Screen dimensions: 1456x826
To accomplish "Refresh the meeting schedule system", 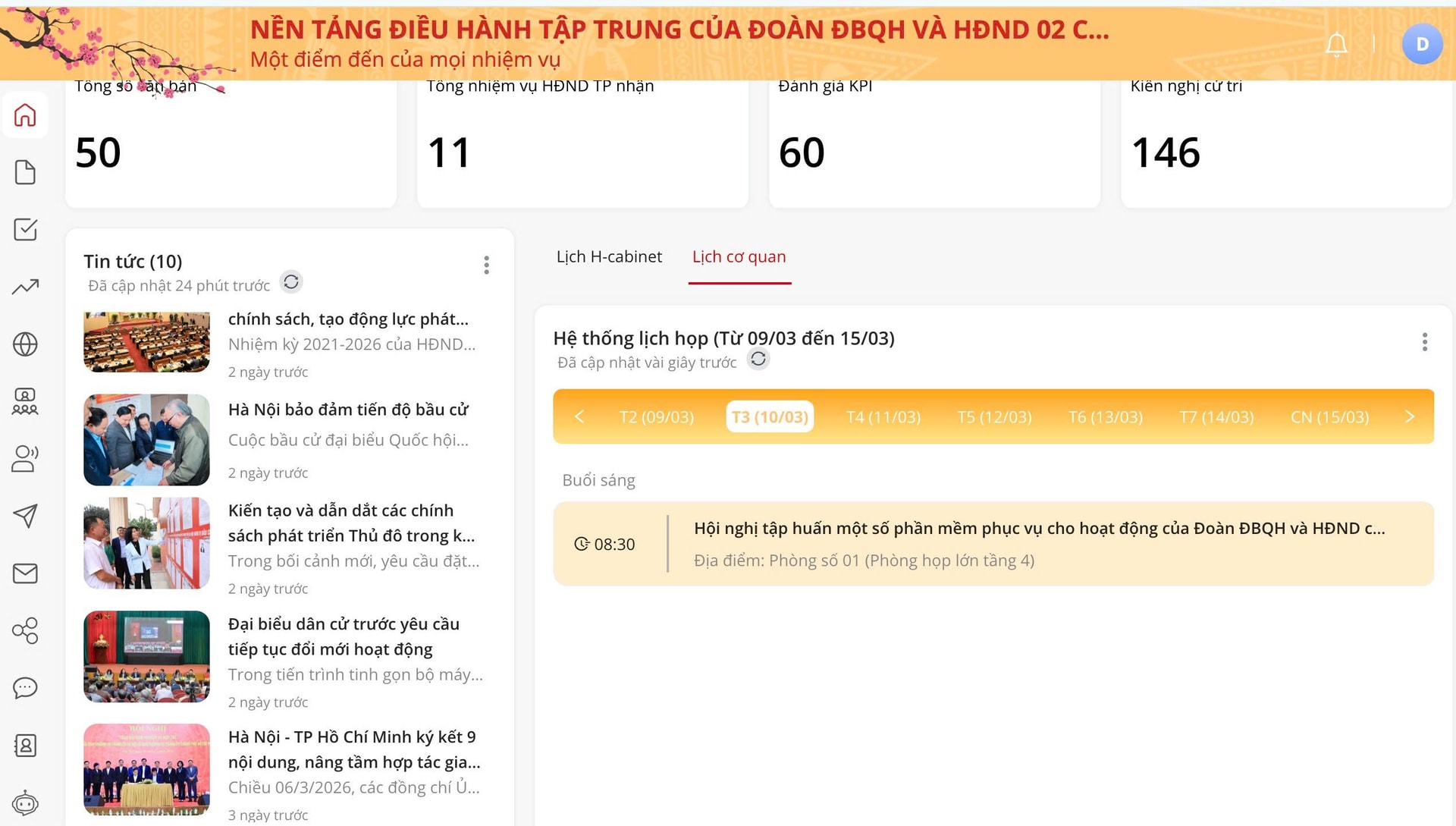I will pos(758,360).
